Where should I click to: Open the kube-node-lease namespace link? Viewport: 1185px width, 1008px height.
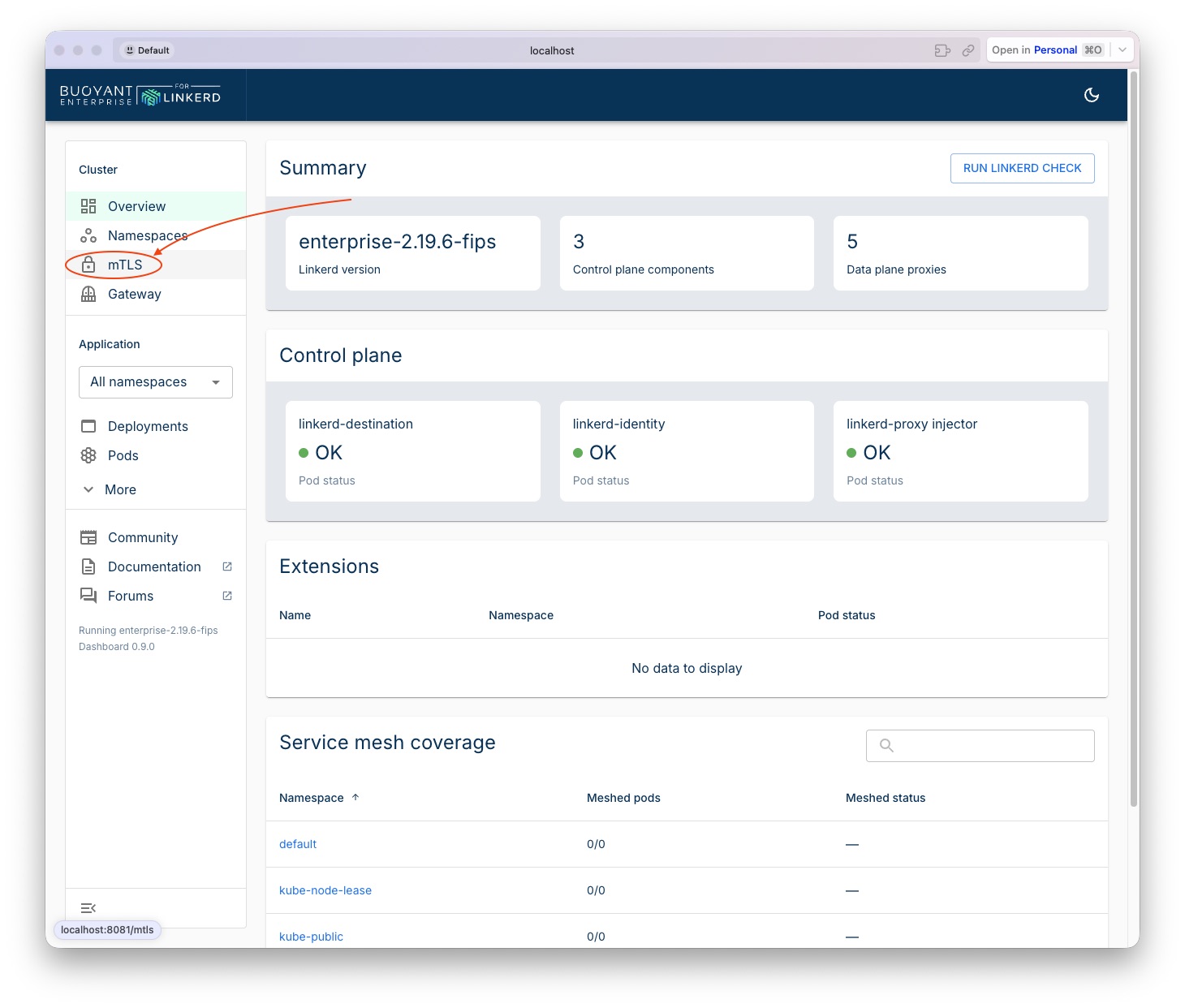point(325,890)
